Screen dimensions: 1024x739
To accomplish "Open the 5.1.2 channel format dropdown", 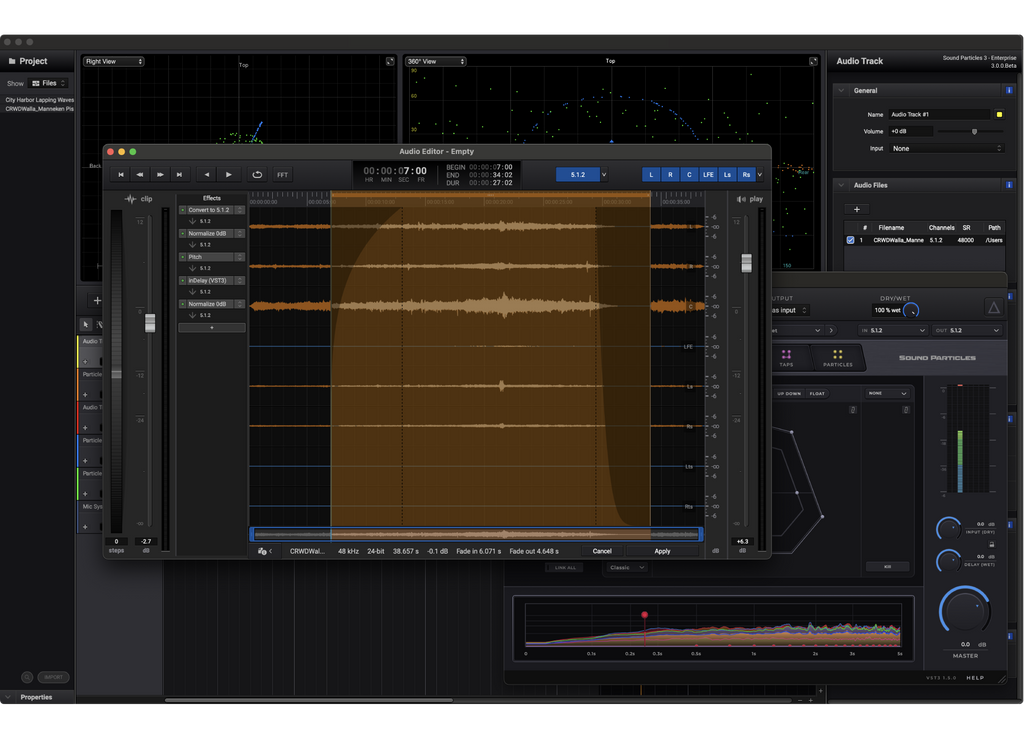I will pyautogui.click(x=603, y=175).
